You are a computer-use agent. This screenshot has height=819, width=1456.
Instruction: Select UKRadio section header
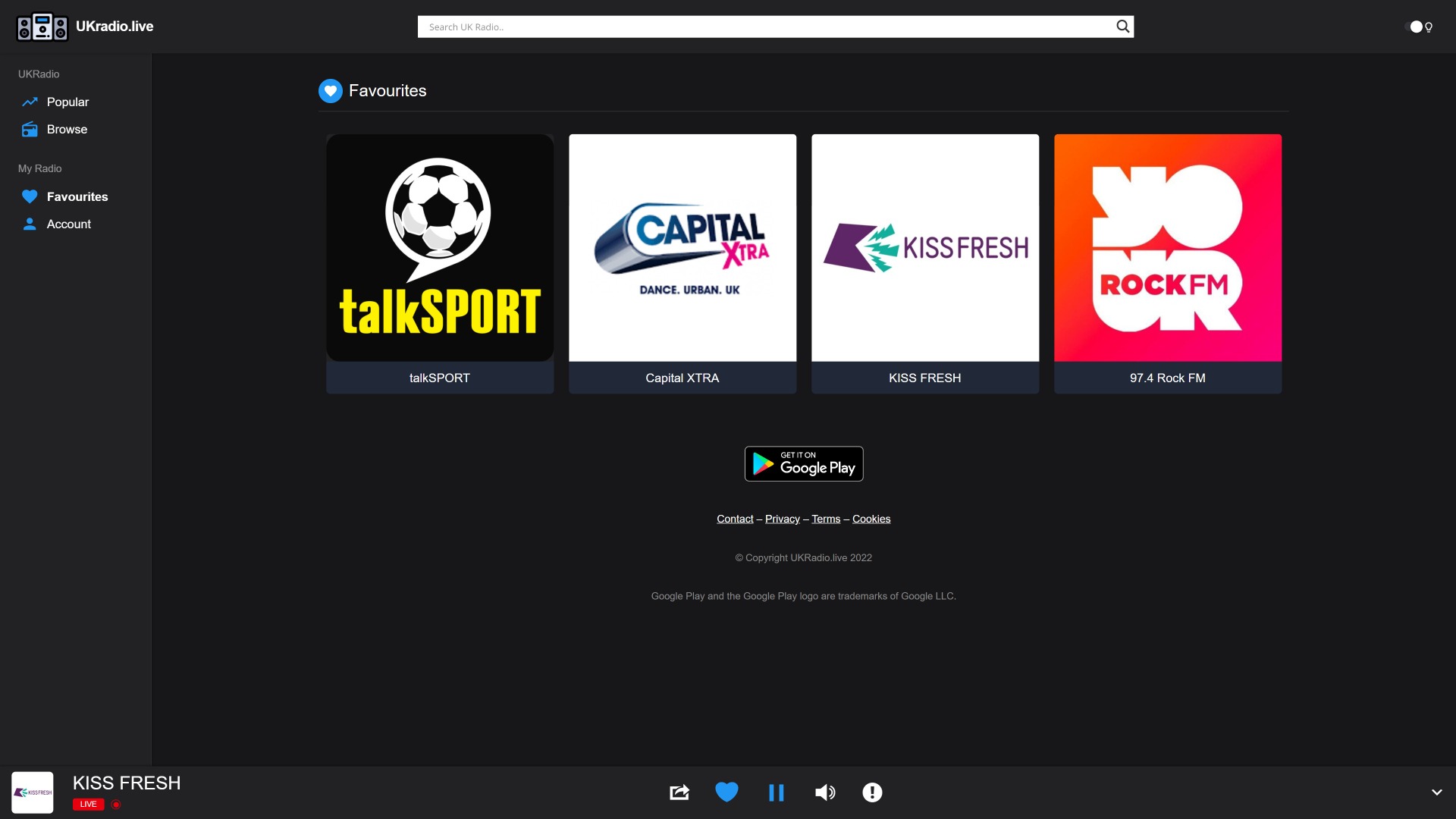(39, 74)
